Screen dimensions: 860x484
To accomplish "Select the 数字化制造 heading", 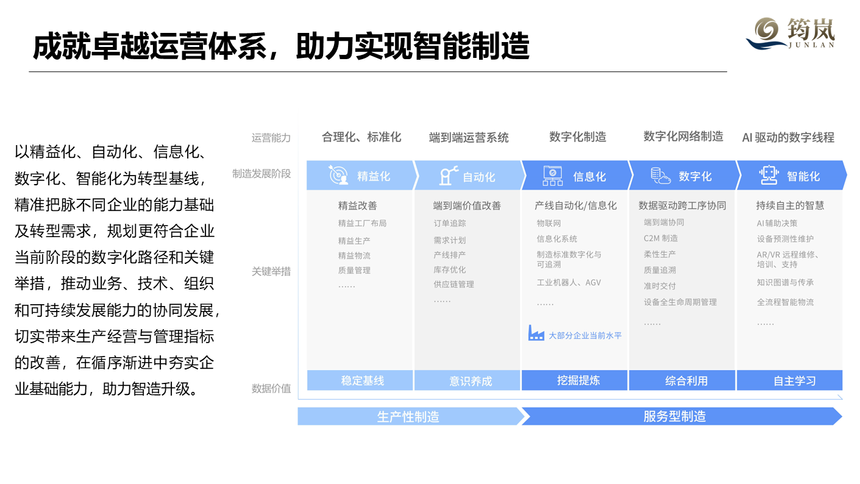I will pyautogui.click(x=578, y=137).
